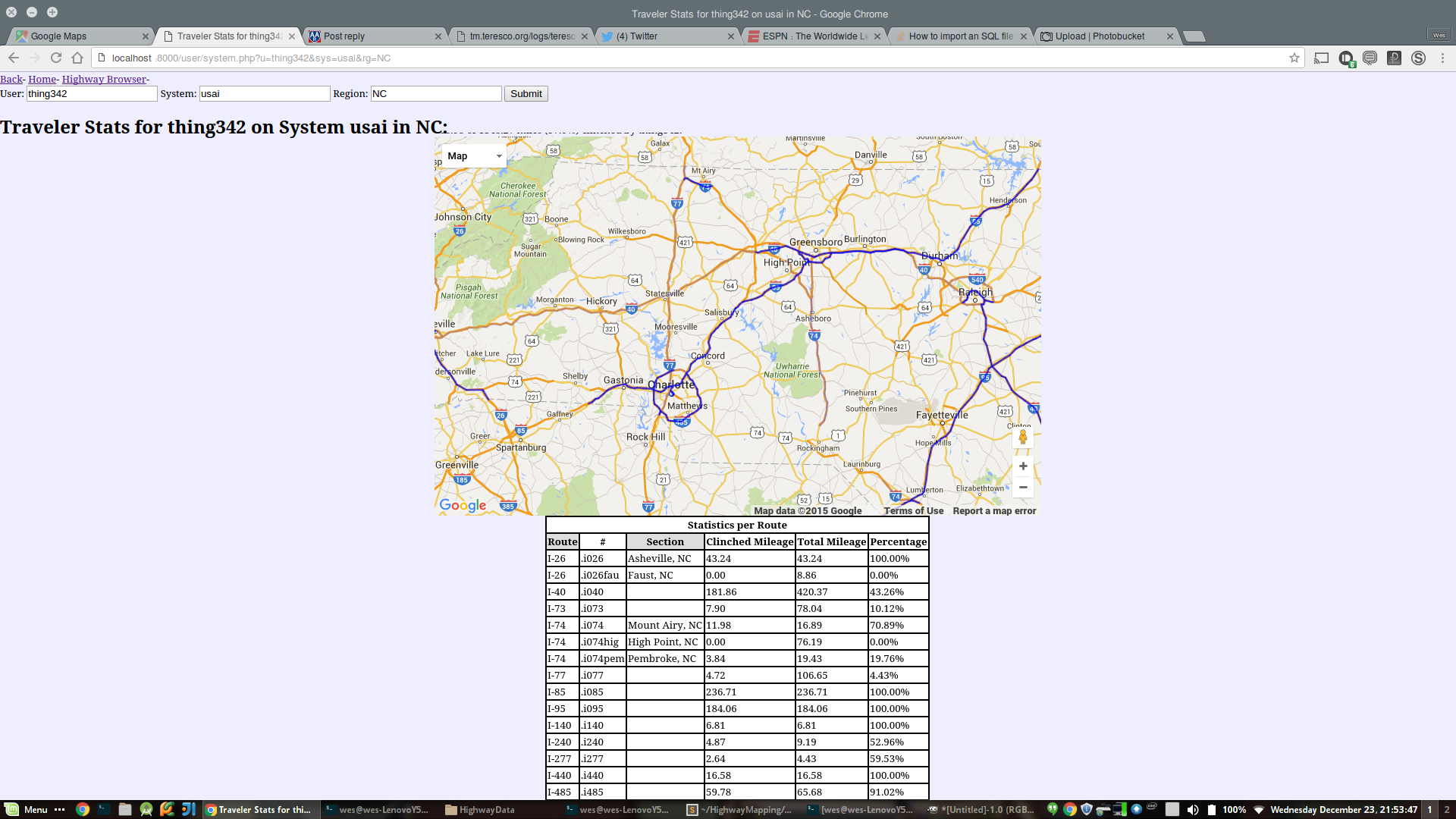Select the Mount Airy, NC section cell
Image resolution: width=1456 pixels, height=819 pixels.
pos(665,625)
